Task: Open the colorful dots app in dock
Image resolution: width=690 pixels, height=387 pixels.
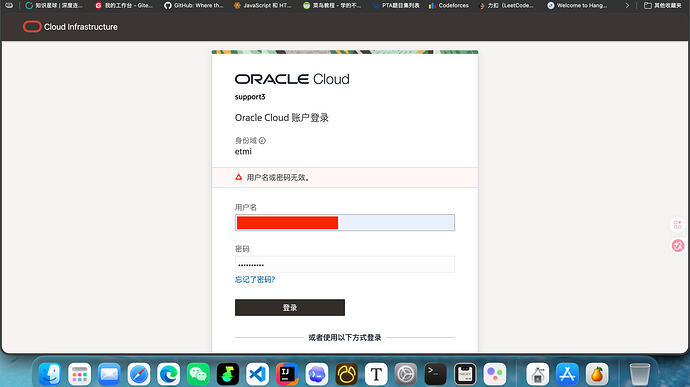Action: pos(495,374)
